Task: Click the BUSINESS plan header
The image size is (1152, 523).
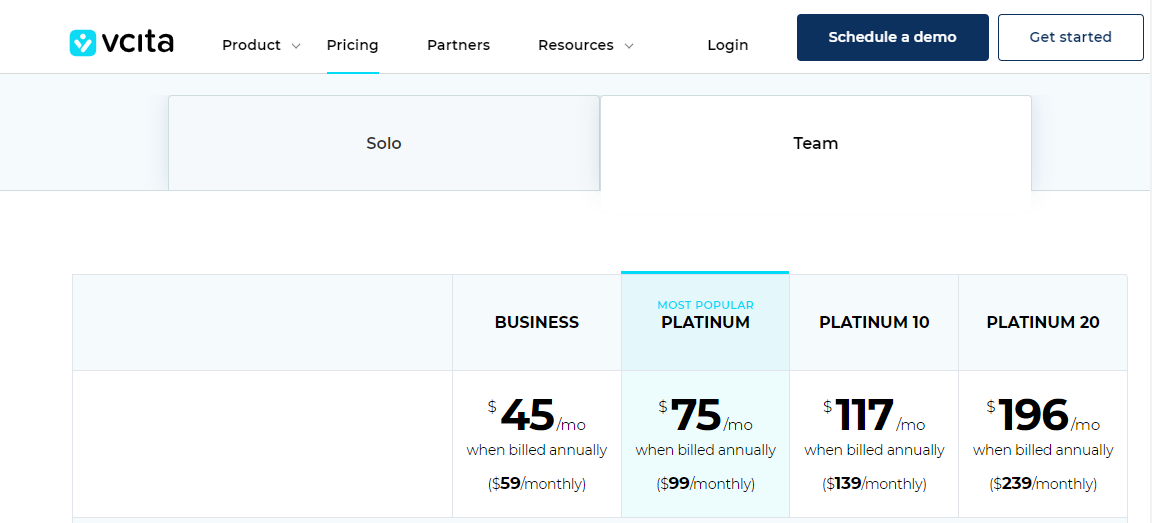Action: point(537,322)
